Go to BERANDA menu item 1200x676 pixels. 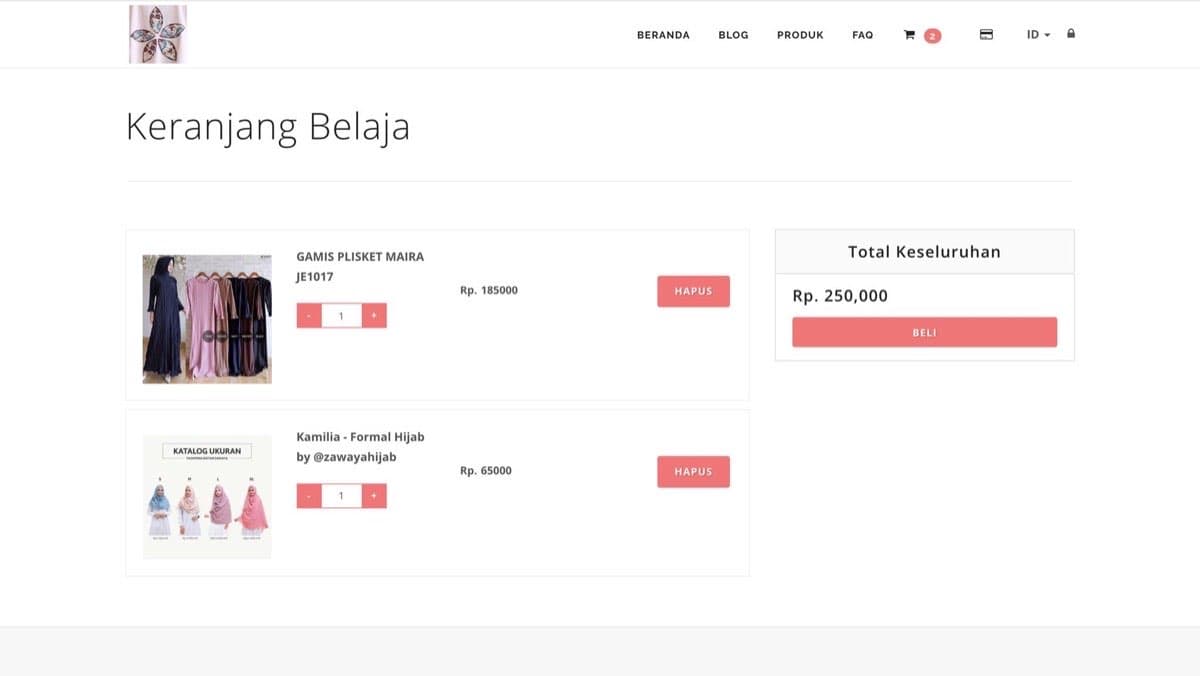663,35
